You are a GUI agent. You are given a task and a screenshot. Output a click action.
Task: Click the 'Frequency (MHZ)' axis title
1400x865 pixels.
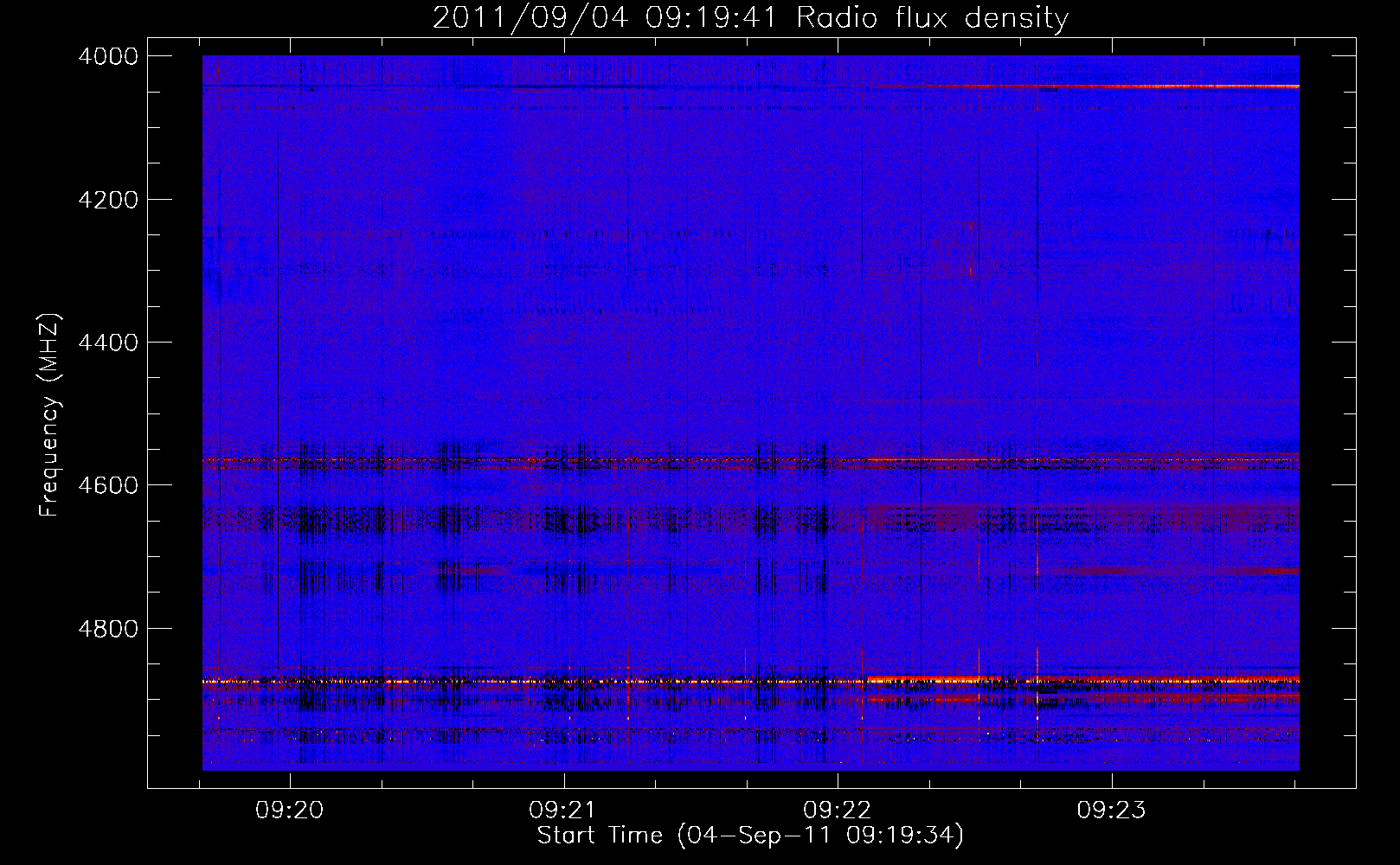[x=51, y=415]
